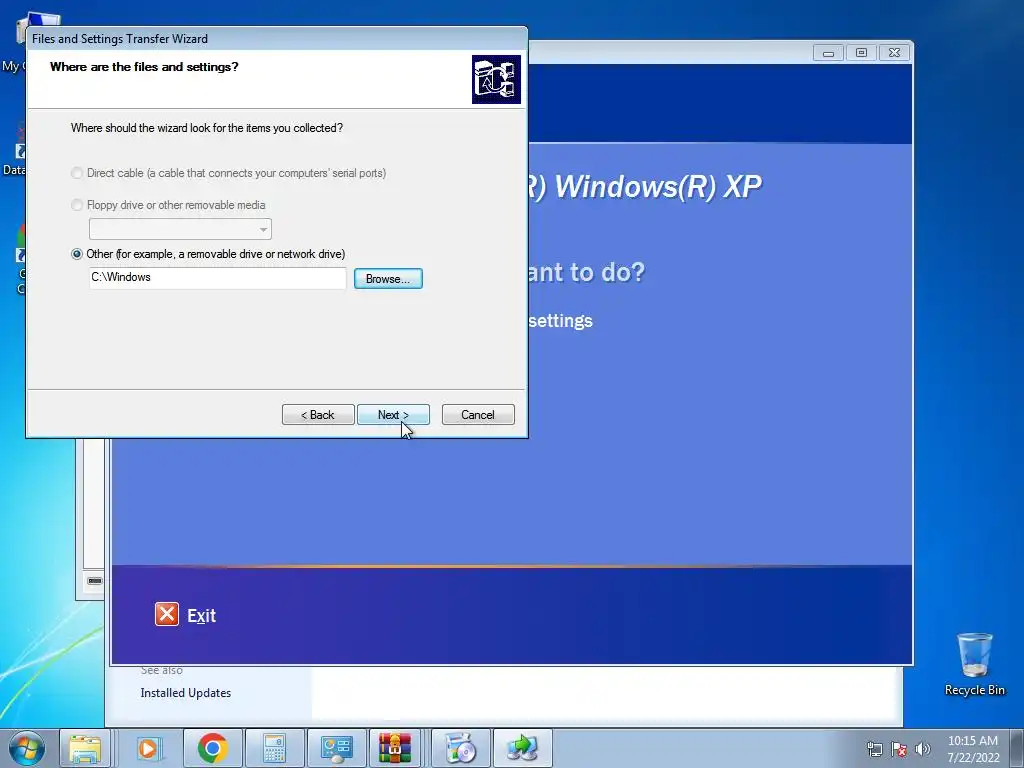Open the Recycle Bin on the desktop
The width and height of the screenshot is (1024, 768).
[x=974, y=664]
